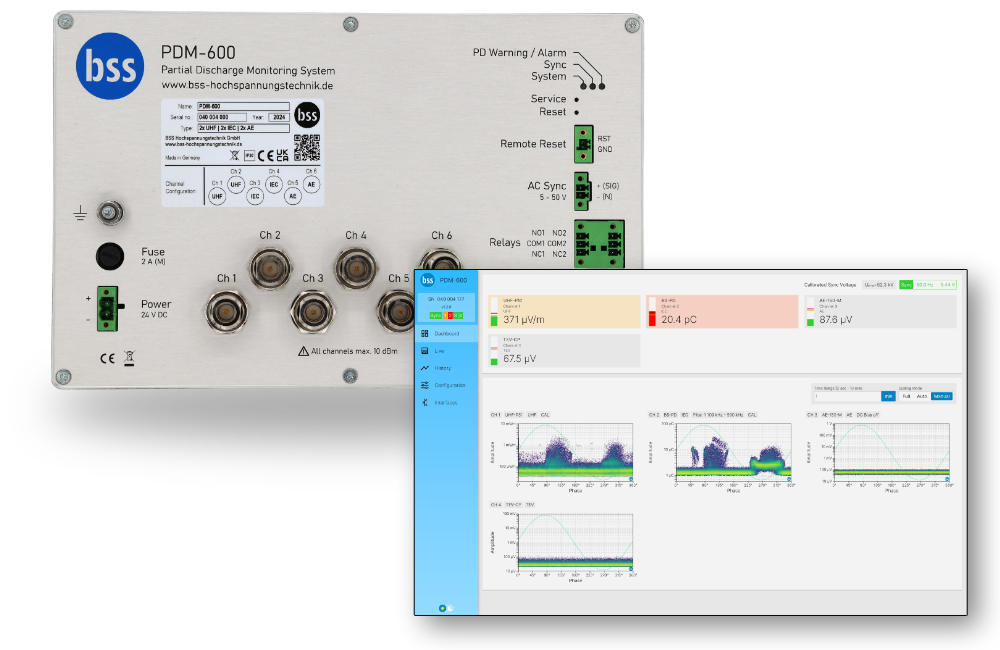Click the 'SN: 040 004 177' serial number text
Image resolution: width=1000 pixels, height=650 pixels.
(446, 299)
